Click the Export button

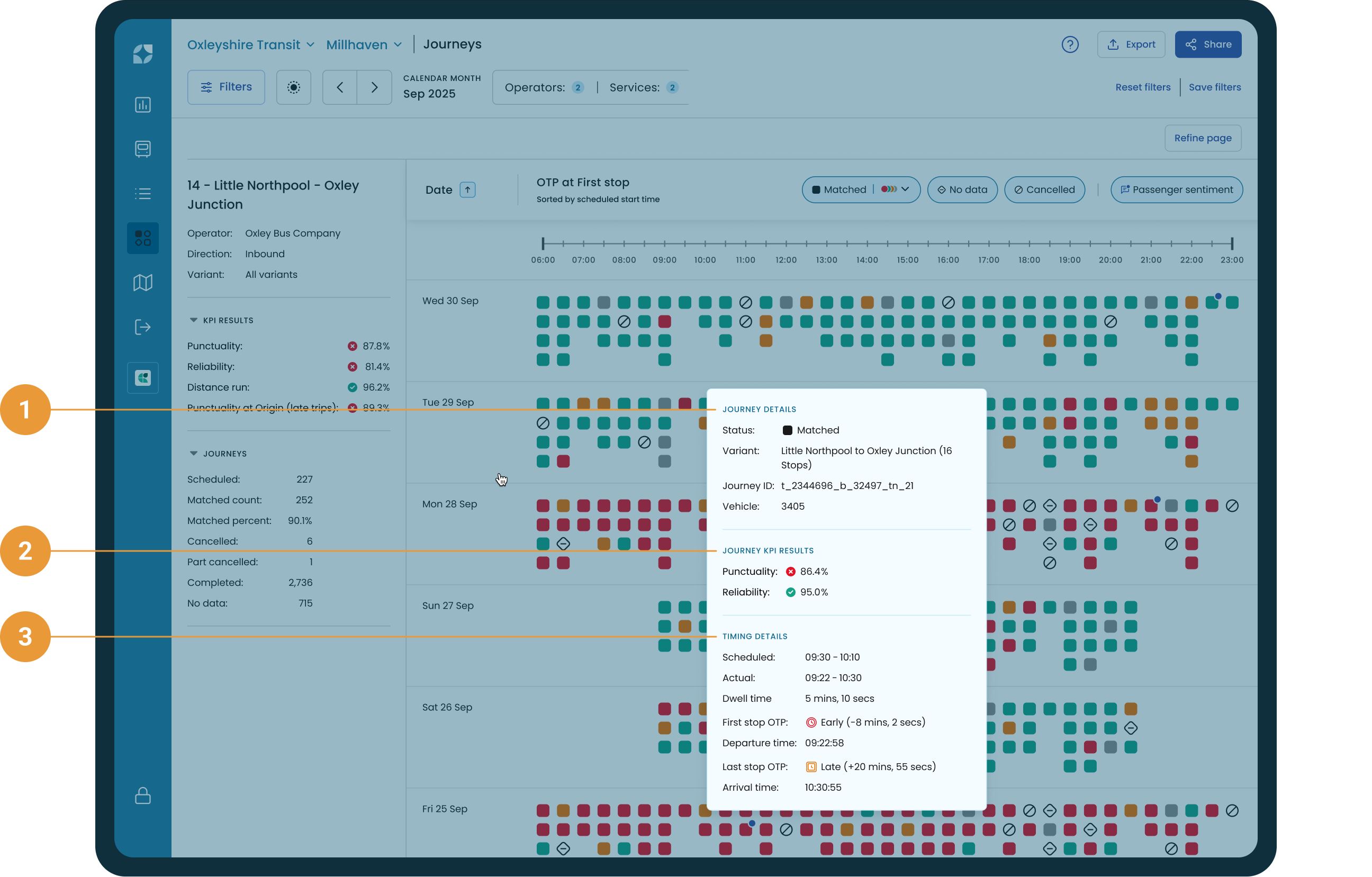point(1131,44)
